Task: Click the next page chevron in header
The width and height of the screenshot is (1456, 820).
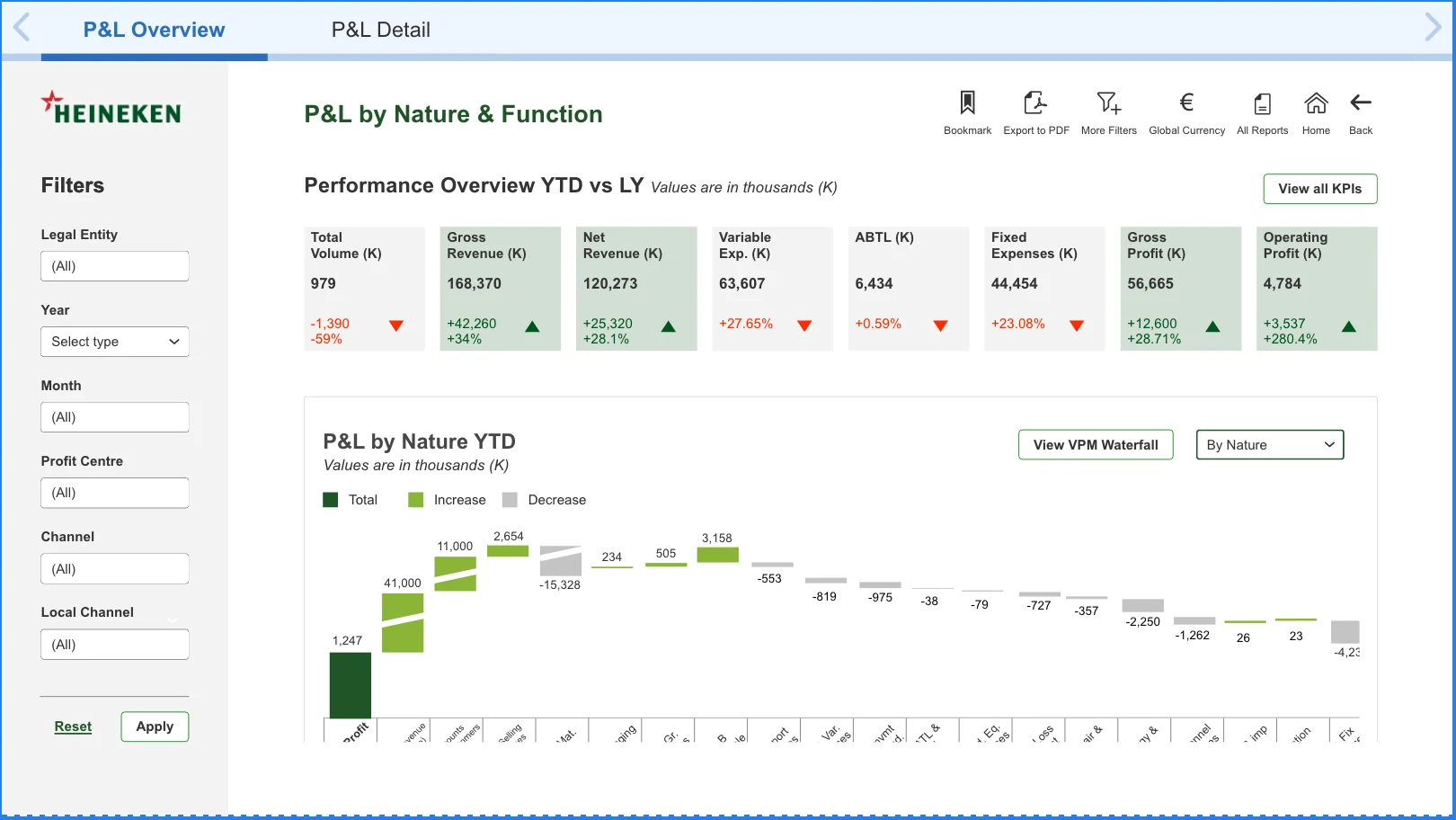Action: pos(1434,27)
